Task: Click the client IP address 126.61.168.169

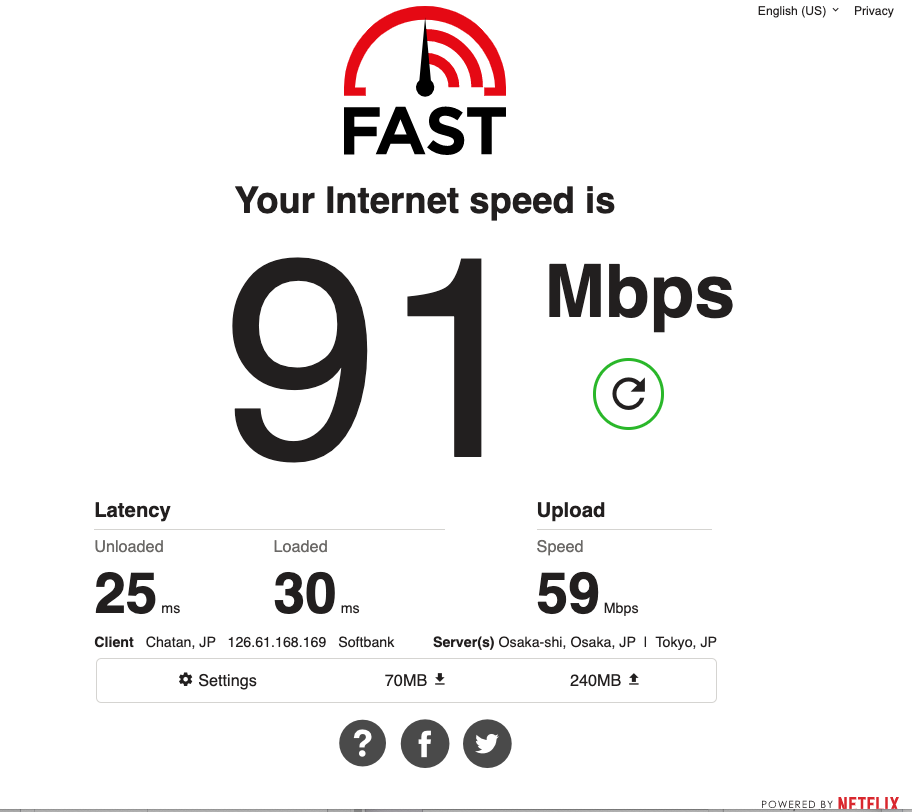Action: (x=277, y=642)
